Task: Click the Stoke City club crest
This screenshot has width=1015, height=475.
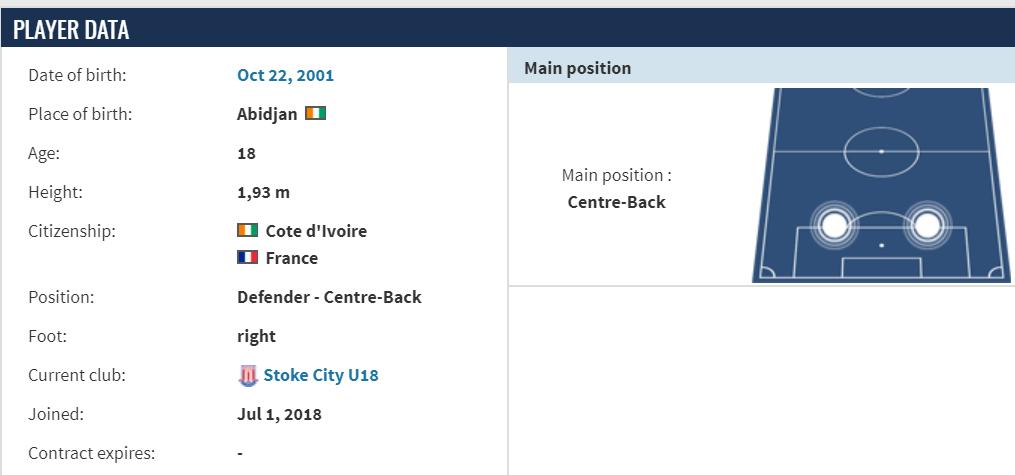Action: click(248, 376)
